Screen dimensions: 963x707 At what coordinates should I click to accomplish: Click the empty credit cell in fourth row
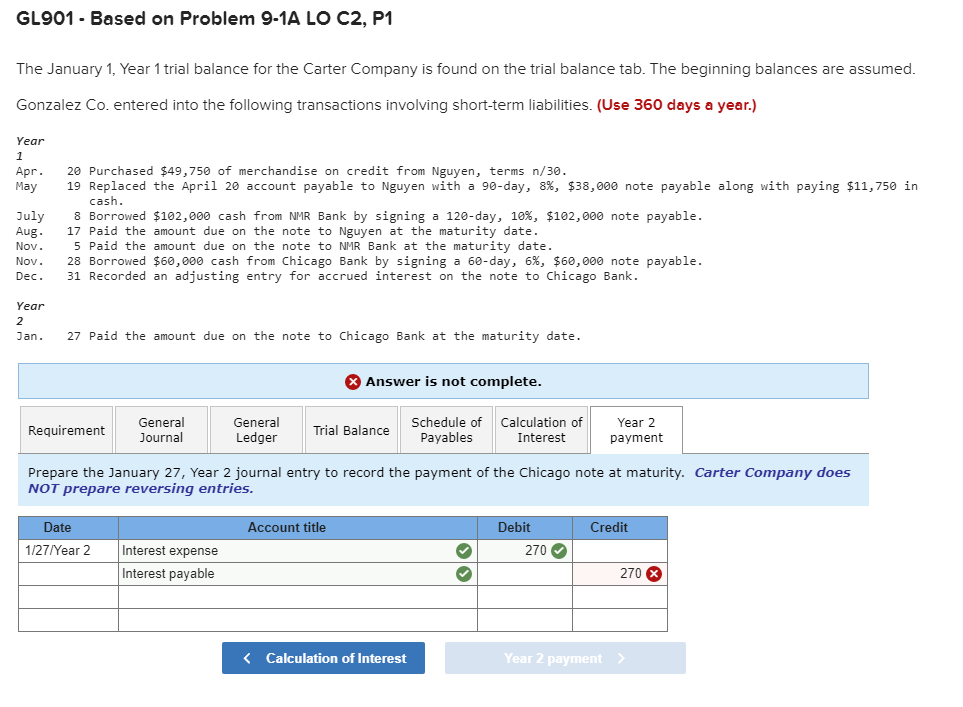coord(620,620)
